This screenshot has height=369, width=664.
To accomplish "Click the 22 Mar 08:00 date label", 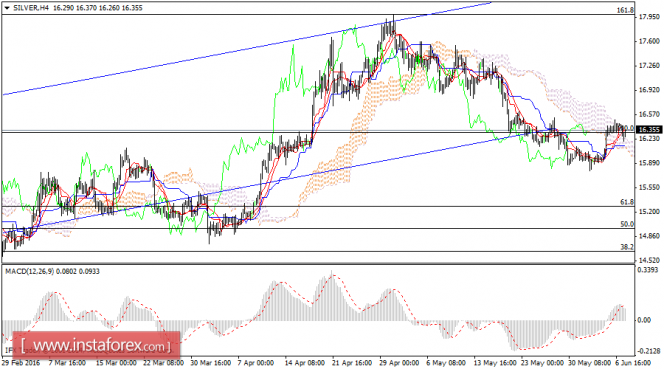I will [163, 363].
